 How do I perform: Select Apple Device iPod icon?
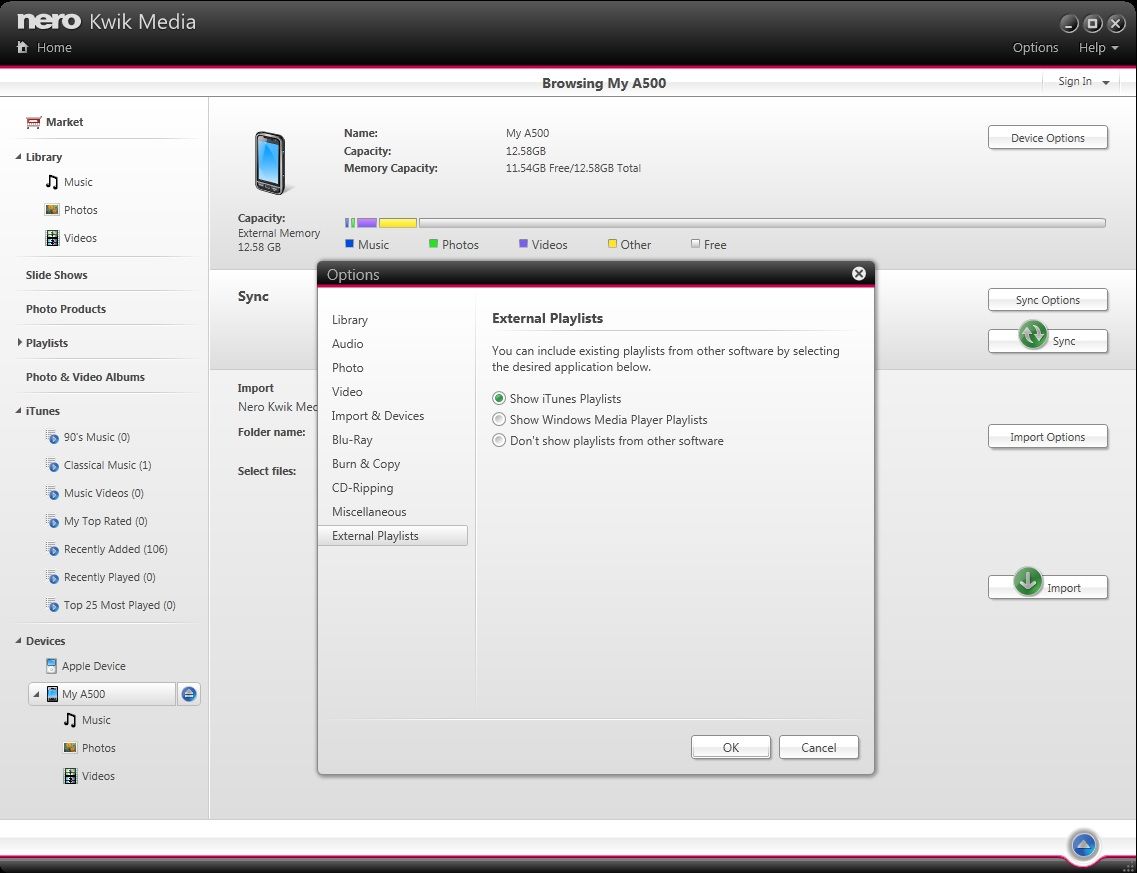tap(51, 666)
